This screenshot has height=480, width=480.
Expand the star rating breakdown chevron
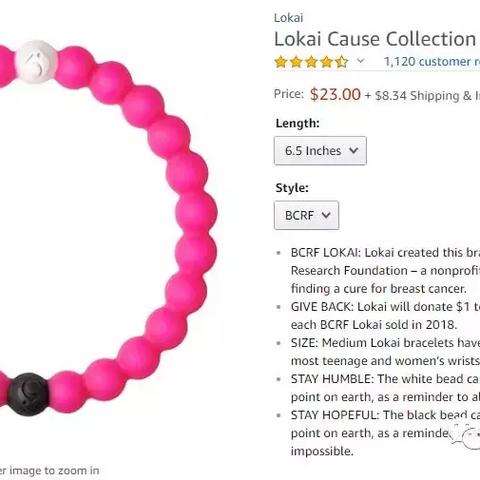pyautogui.click(x=360, y=61)
